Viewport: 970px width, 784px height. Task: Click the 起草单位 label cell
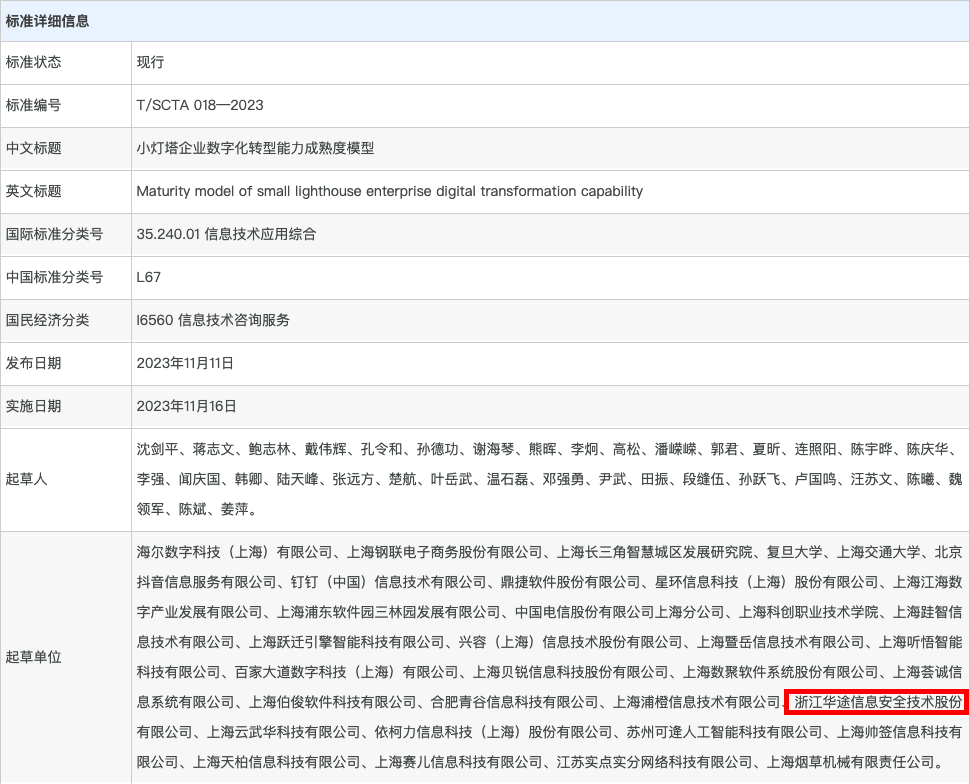tap(34, 657)
